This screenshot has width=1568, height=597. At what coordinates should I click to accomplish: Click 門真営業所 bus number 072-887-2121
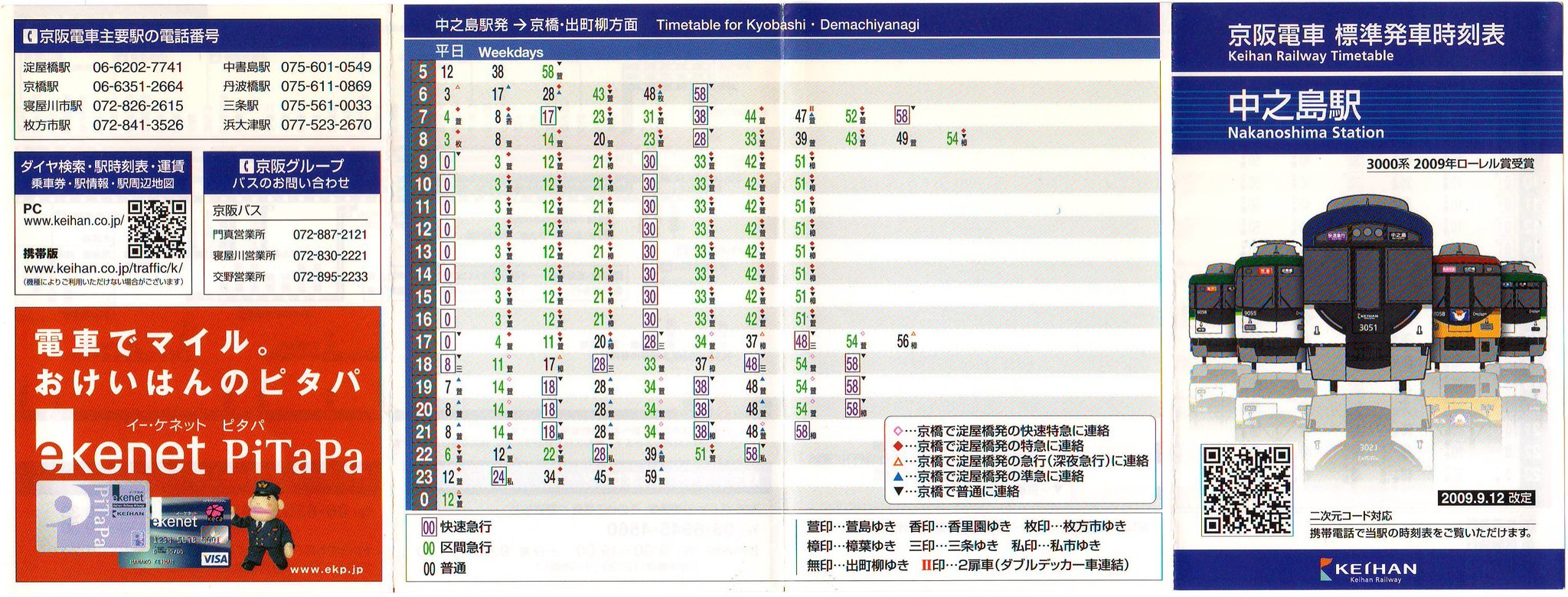(x=330, y=235)
